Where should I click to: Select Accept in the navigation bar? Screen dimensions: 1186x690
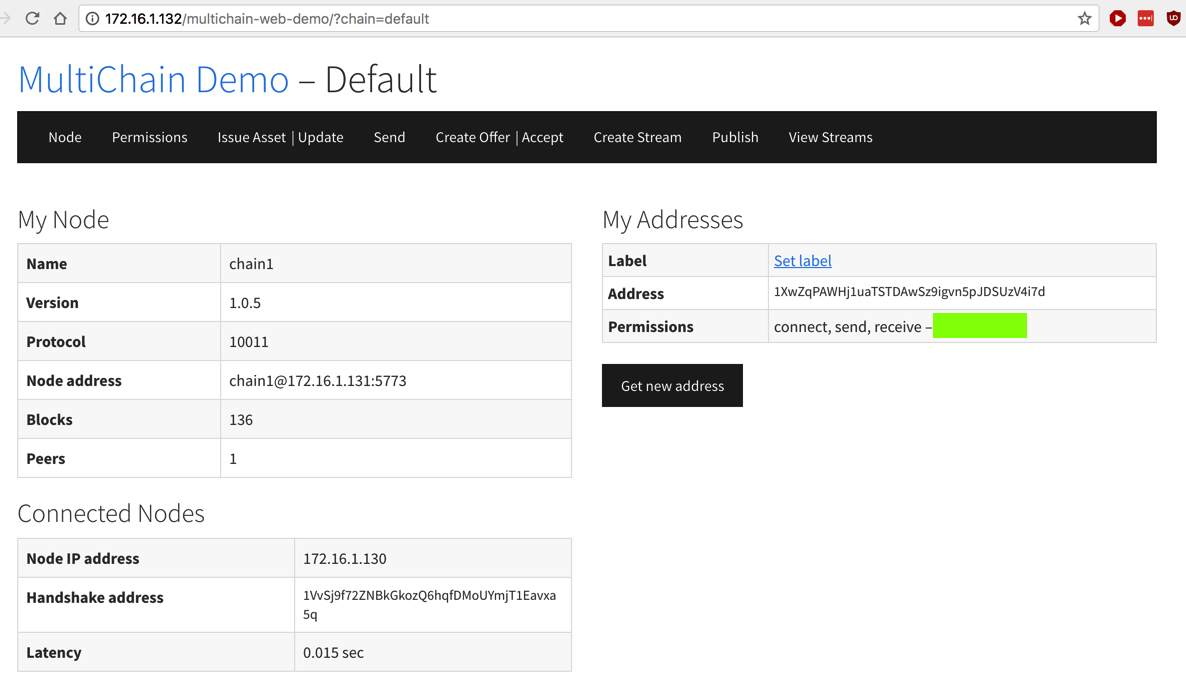(543, 137)
